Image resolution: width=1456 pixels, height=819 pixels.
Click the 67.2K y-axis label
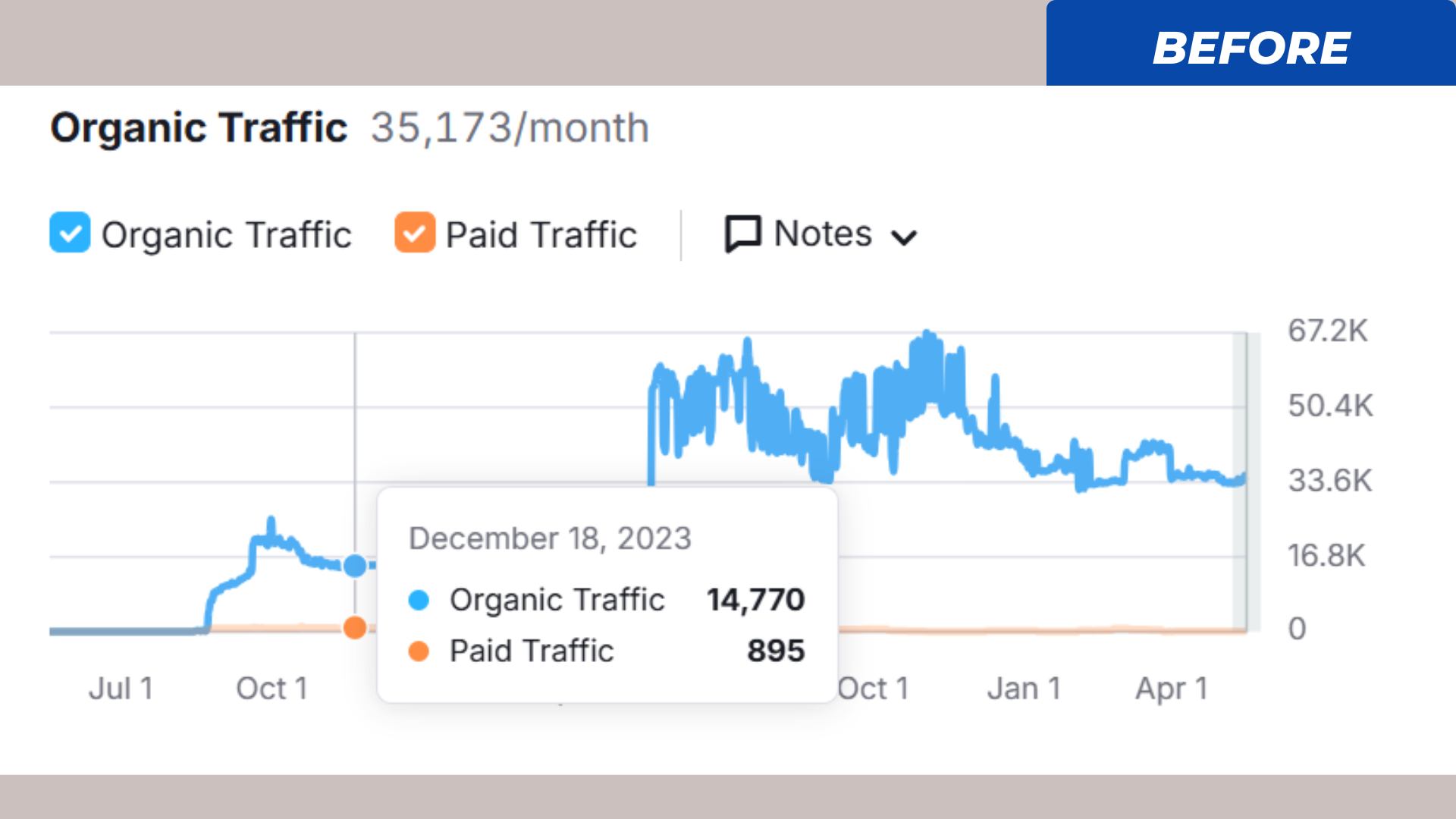click(1327, 331)
